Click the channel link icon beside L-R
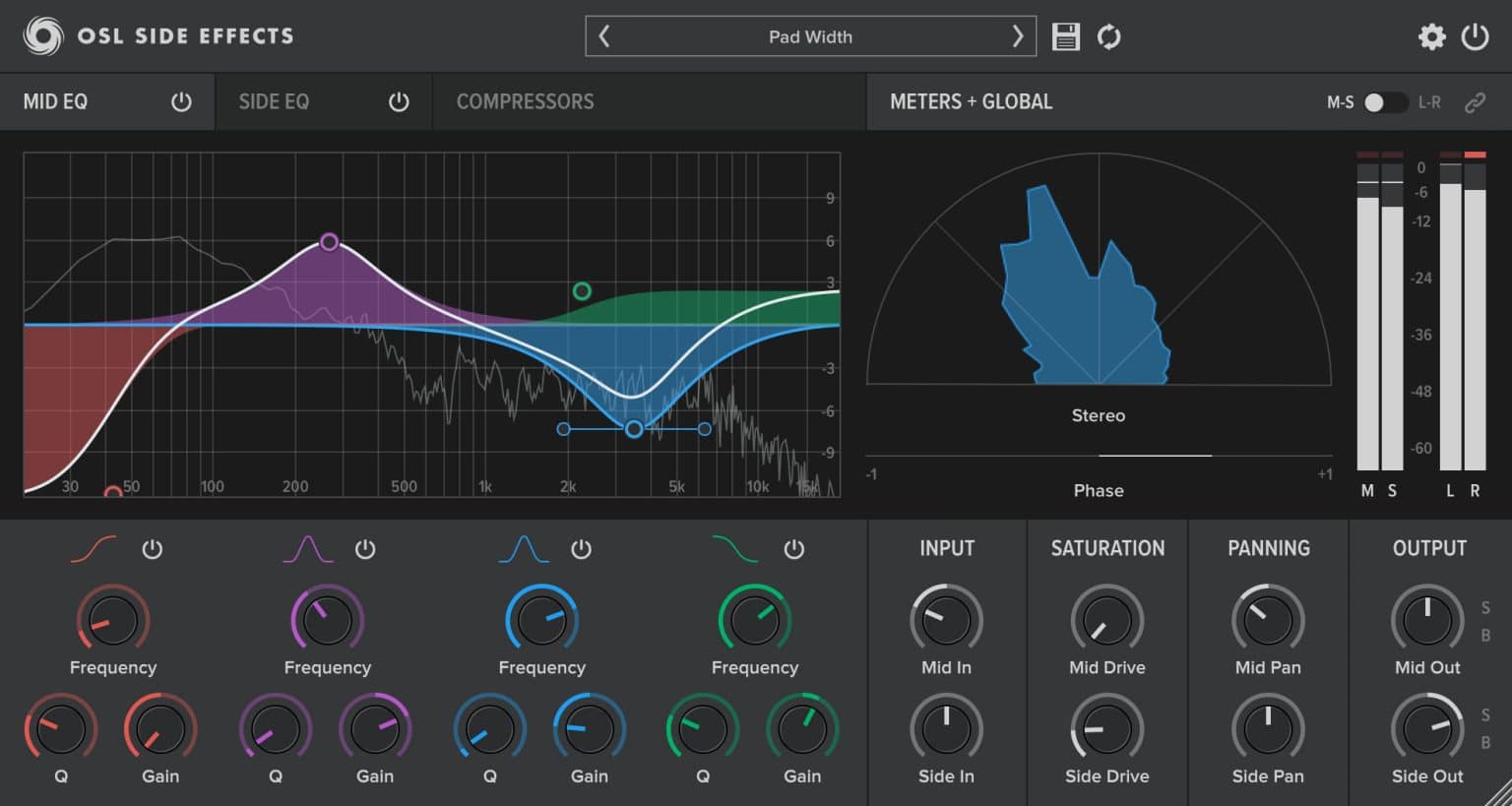 (1476, 101)
